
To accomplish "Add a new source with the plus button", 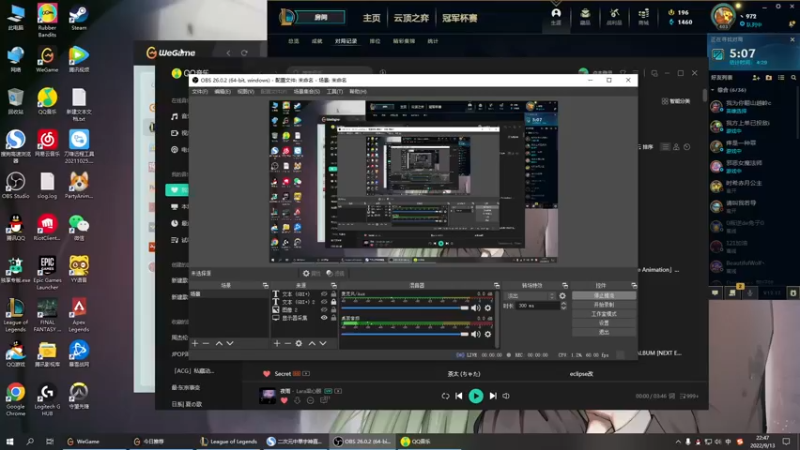I will point(277,343).
